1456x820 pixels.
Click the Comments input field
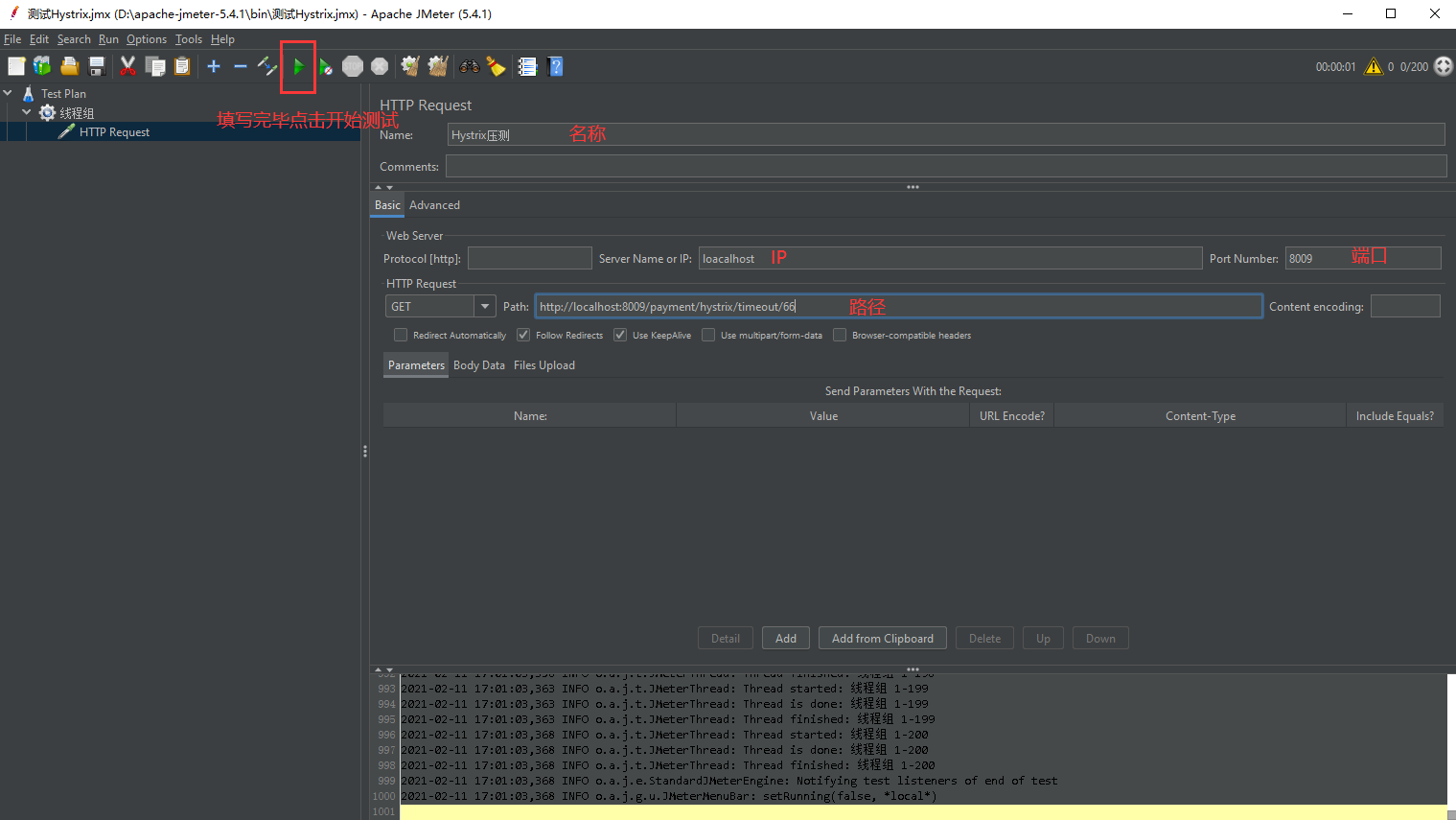tap(946, 166)
